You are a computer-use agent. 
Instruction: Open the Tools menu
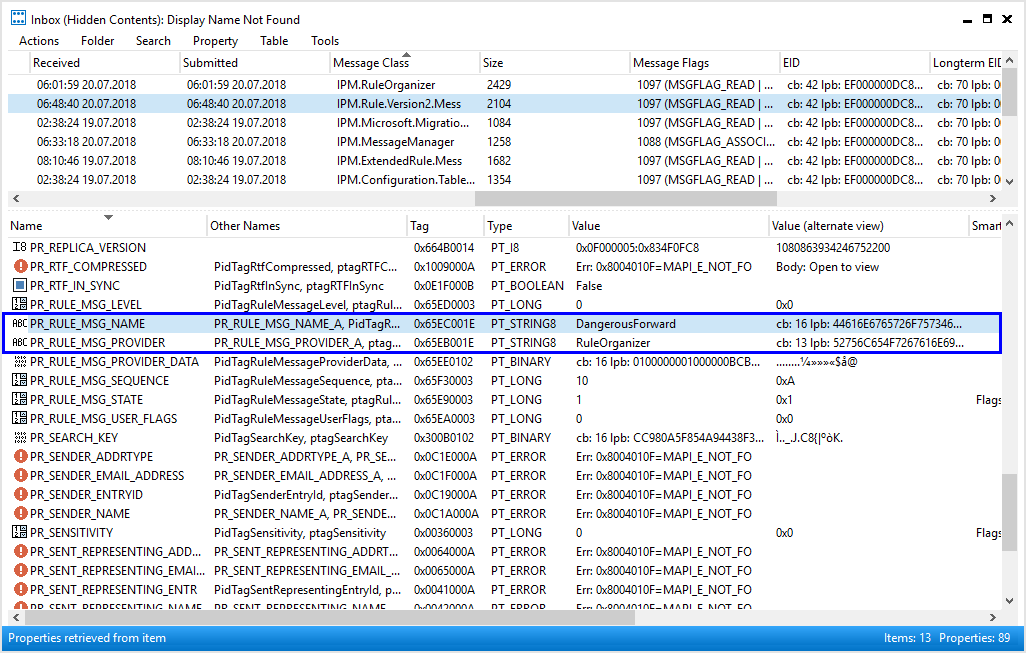tap(325, 41)
